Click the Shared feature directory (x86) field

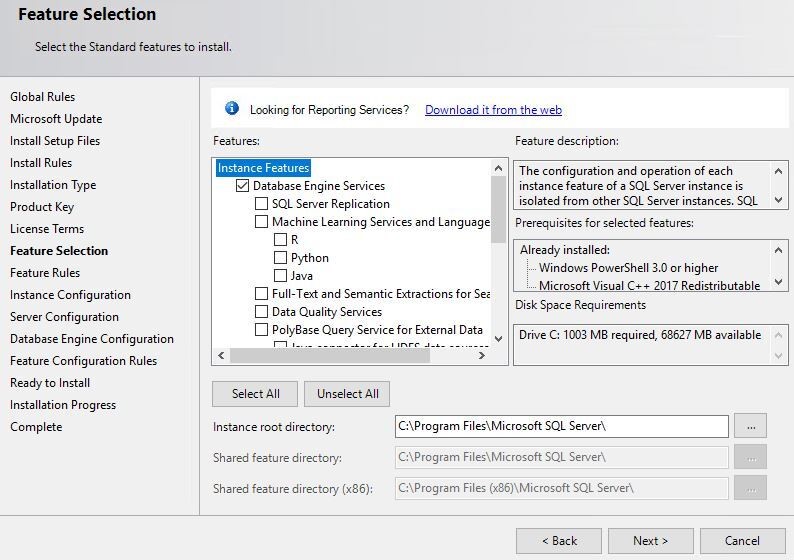(562, 488)
